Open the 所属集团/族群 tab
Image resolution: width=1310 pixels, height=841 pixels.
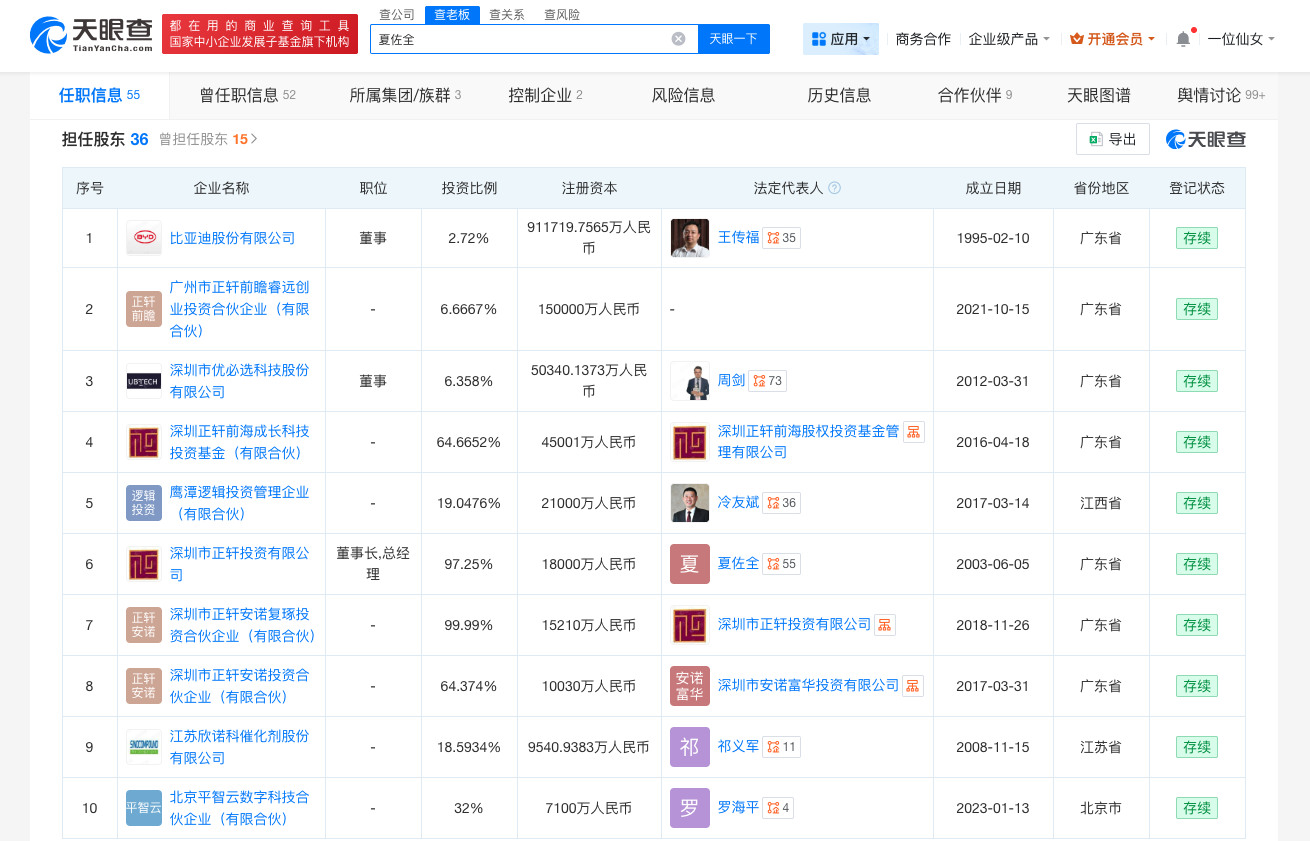(405, 96)
